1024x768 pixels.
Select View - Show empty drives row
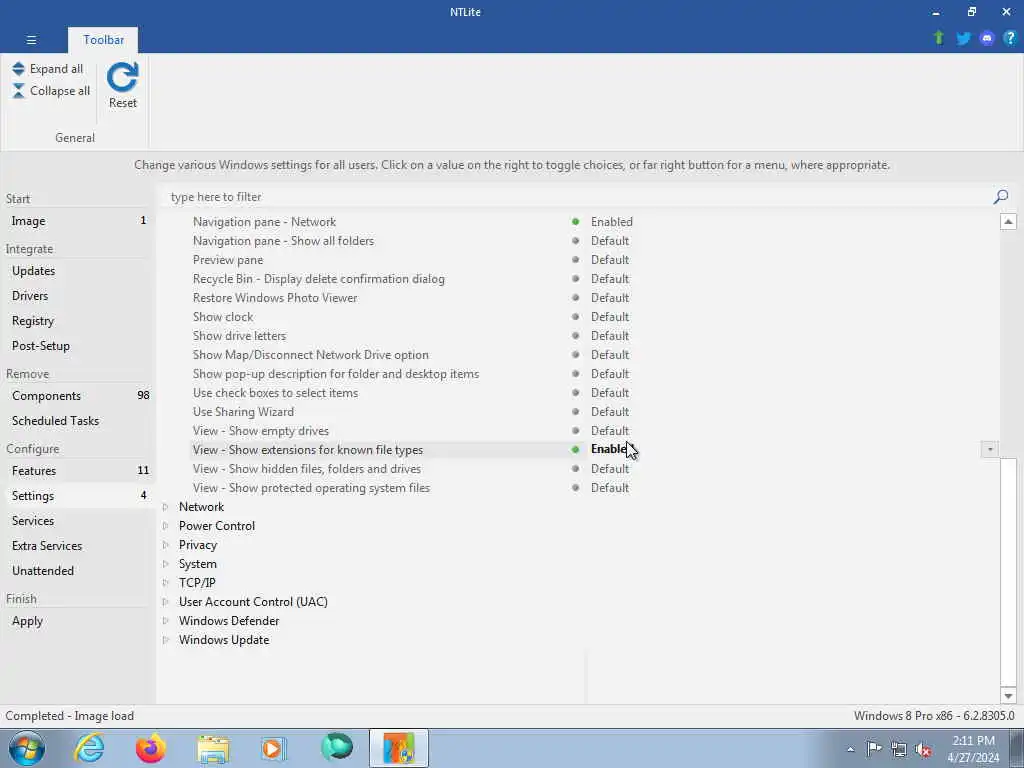click(594, 431)
